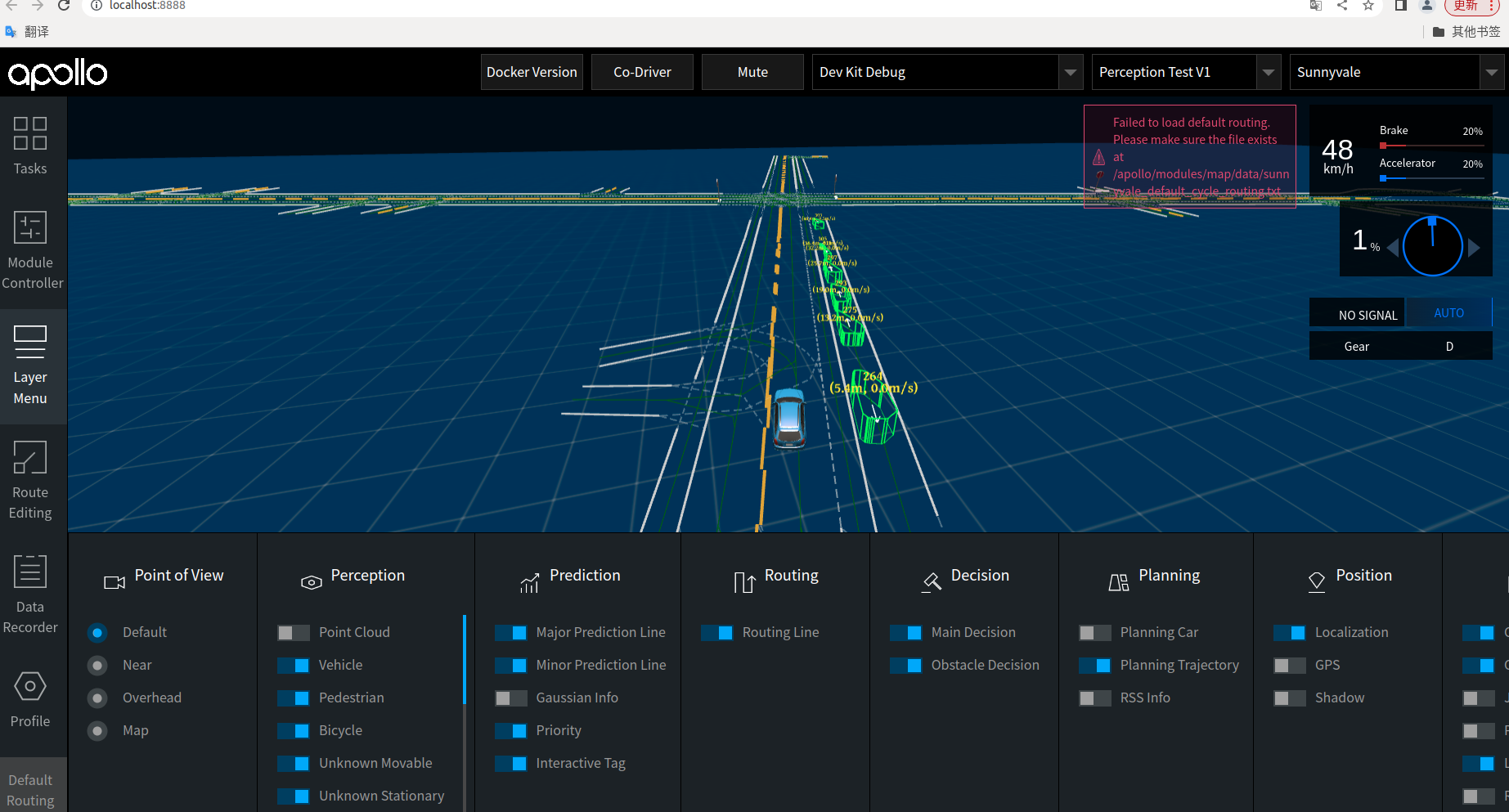Open the Profile hexagon icon
This screenshot has width=1509, height=812.
coord(30,686)
